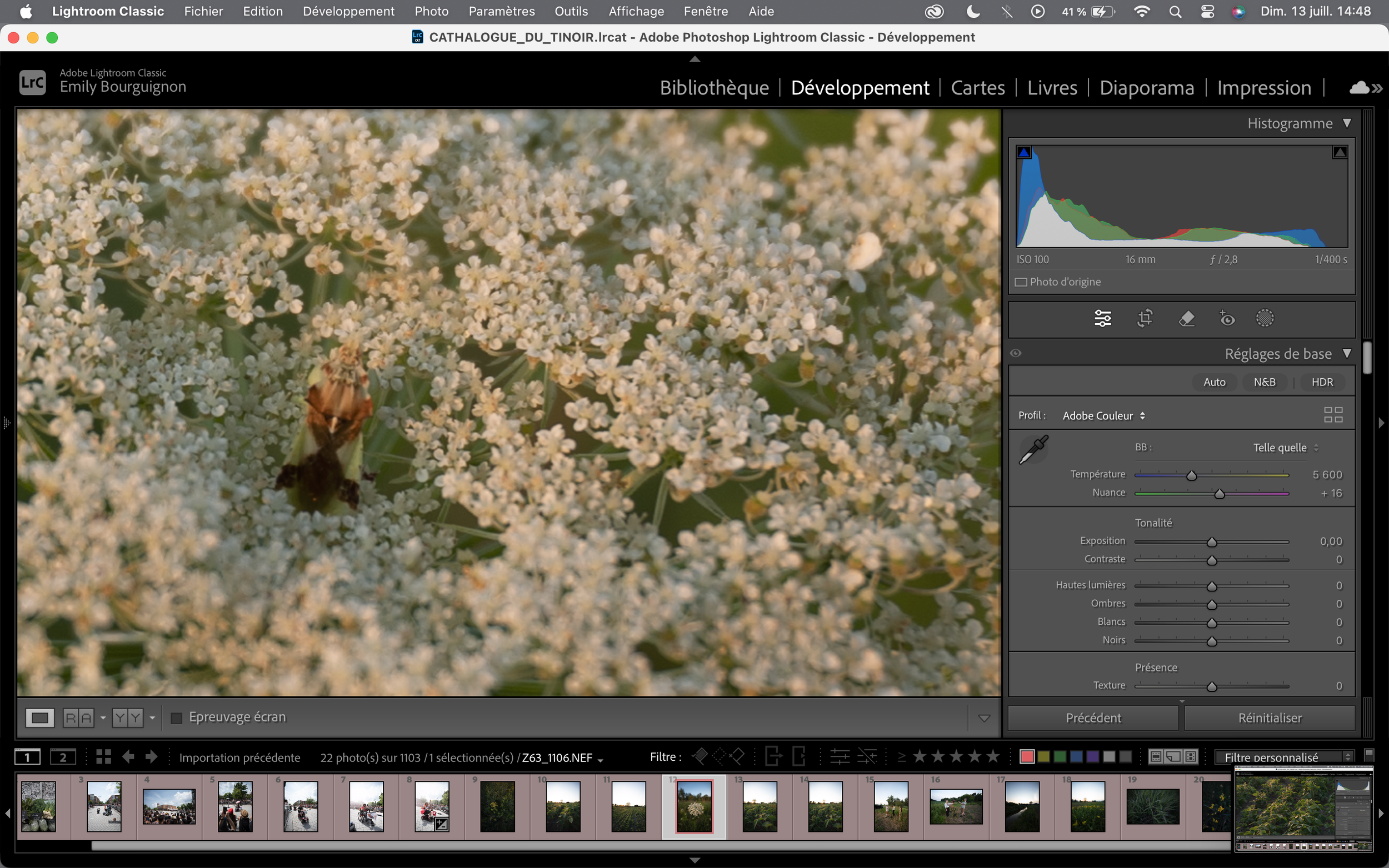The image size is (1389, 868).
Task: Pick the white balance eyedropper tool
Action: click(1033, 450)
